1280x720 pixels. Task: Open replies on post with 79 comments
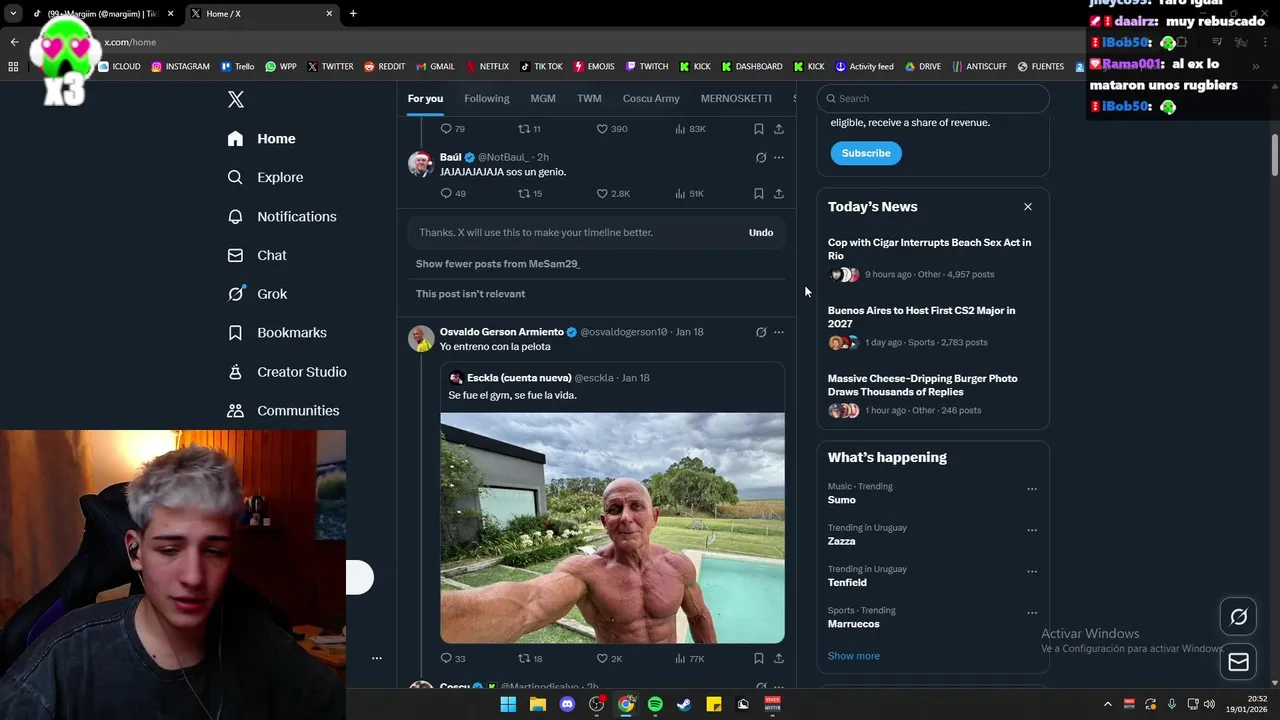coord(453,129)
